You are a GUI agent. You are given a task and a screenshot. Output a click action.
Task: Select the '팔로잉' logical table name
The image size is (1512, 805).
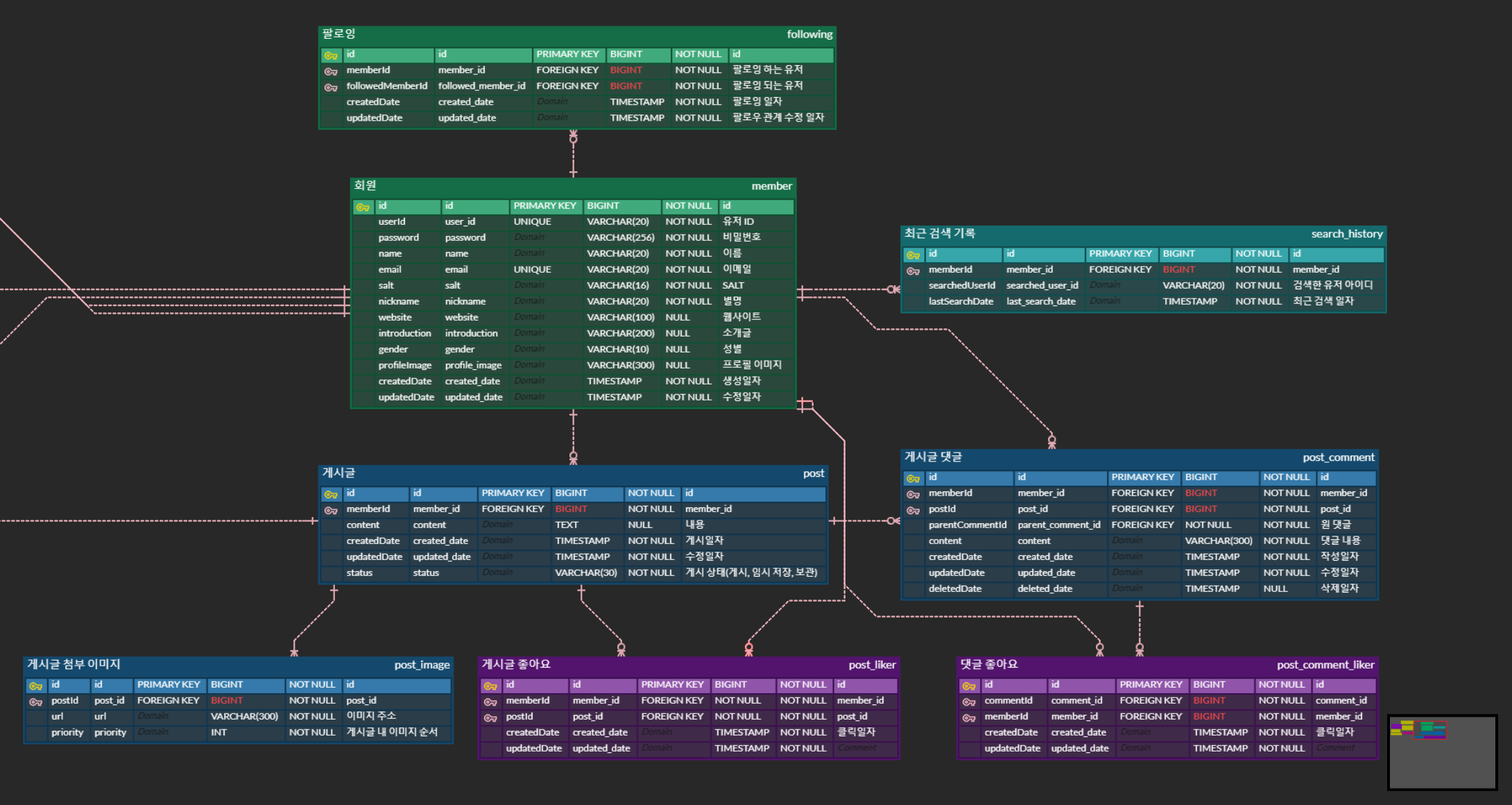click(x=339, y=34)
